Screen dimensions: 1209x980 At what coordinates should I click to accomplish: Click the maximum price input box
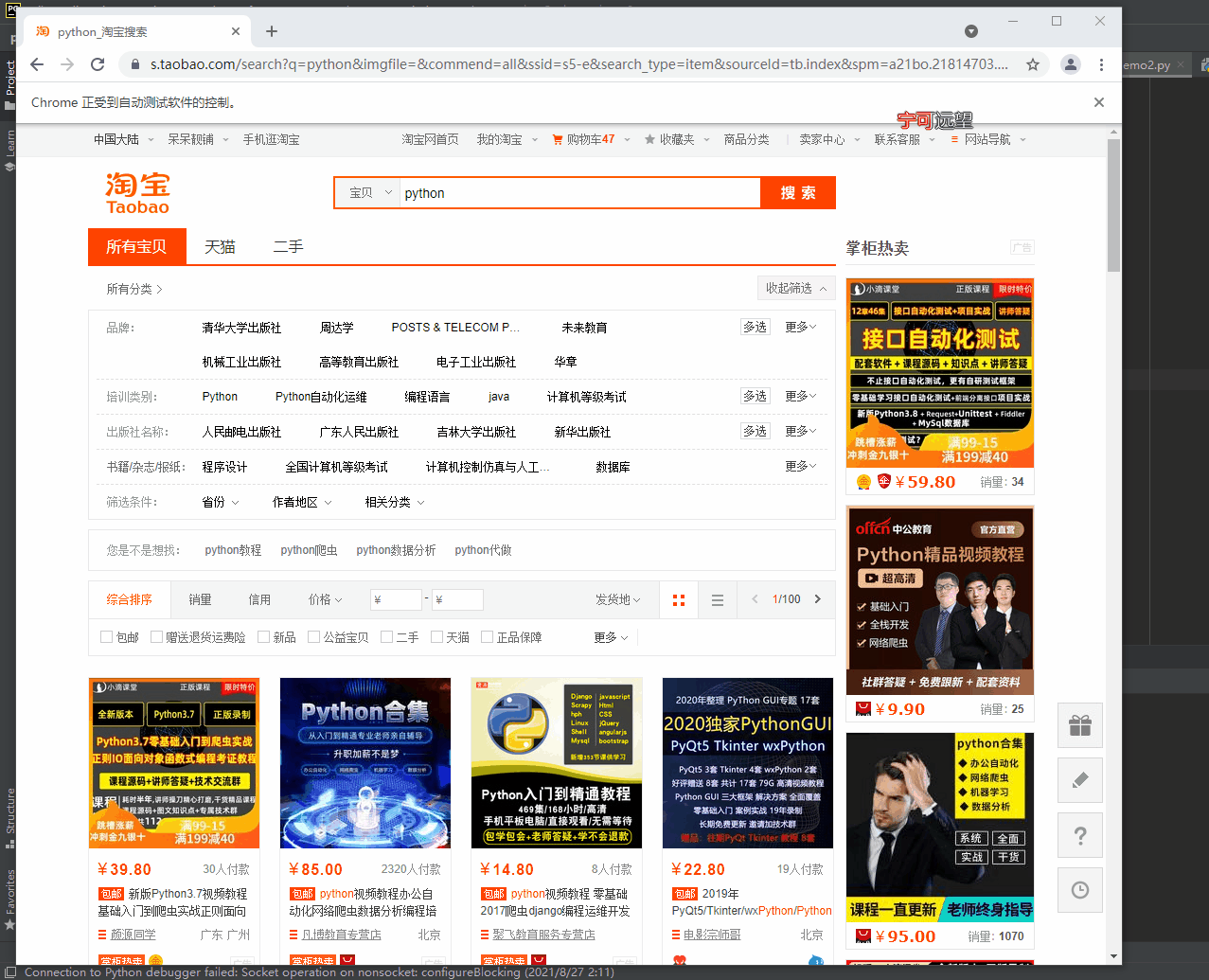(457, 599)
